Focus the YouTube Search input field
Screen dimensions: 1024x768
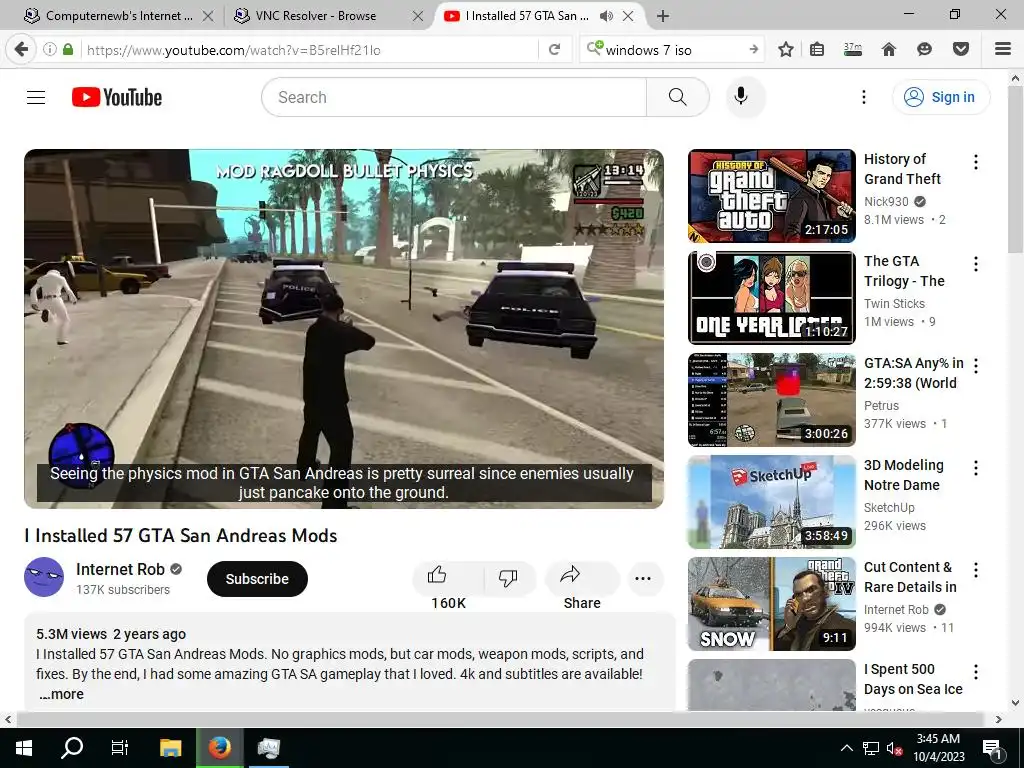455,97
